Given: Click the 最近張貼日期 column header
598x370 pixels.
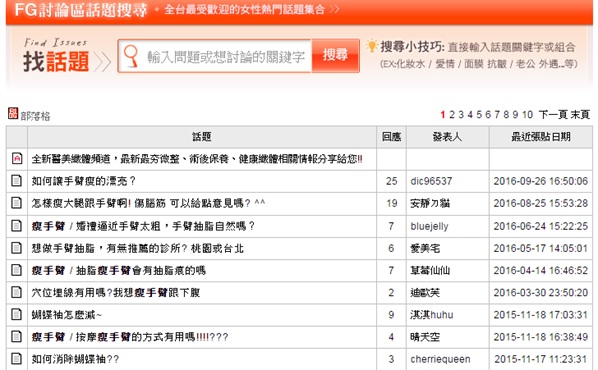Looking at the screenshot, I should pyautogui.click(x=541, y=137).
